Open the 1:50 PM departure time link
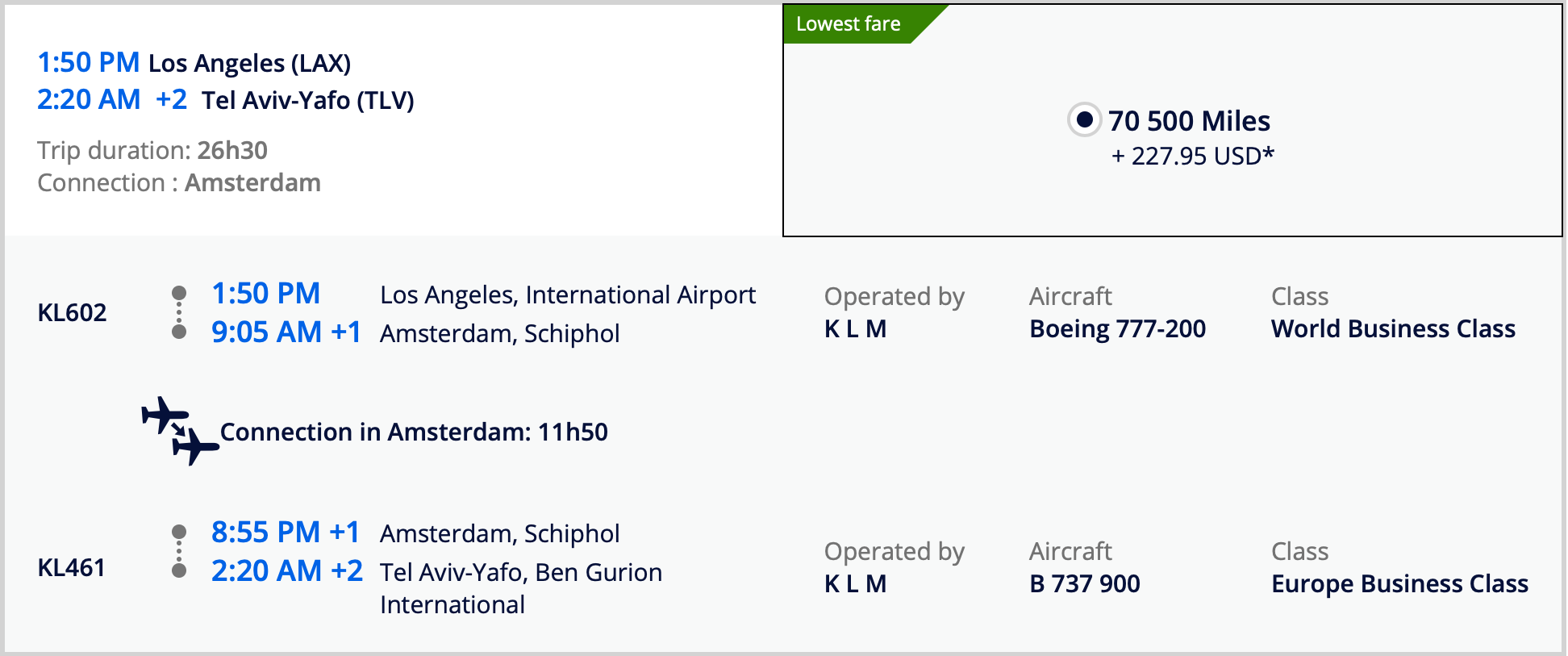The height and width of the screenshot is (656, 1568). point(87,62)
